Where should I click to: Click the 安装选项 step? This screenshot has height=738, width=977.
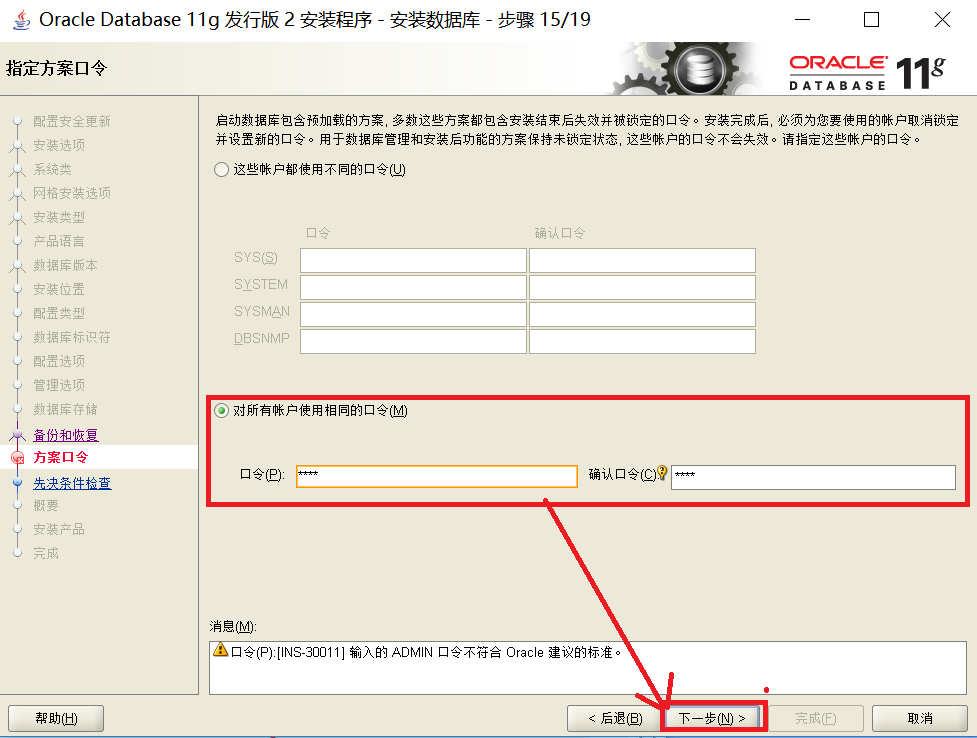pyautogui.click(x=59, y=145)
